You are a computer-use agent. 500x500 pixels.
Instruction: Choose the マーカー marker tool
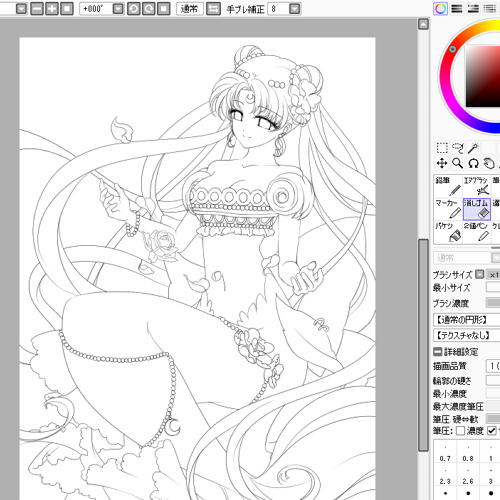tap(448, 209)
